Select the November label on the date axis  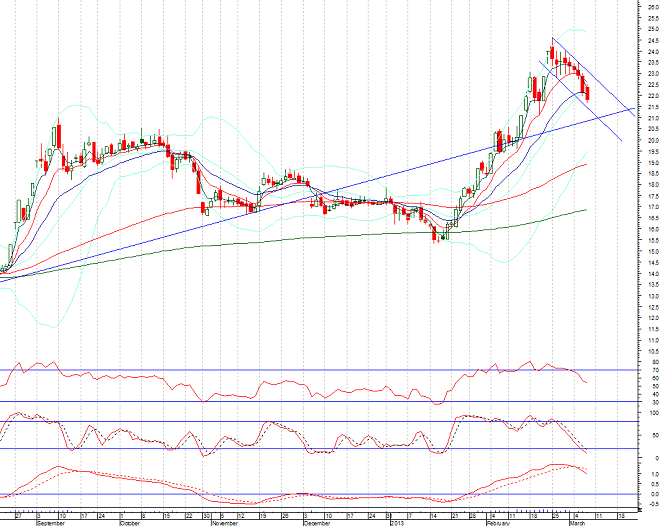(x=225, y=522)
